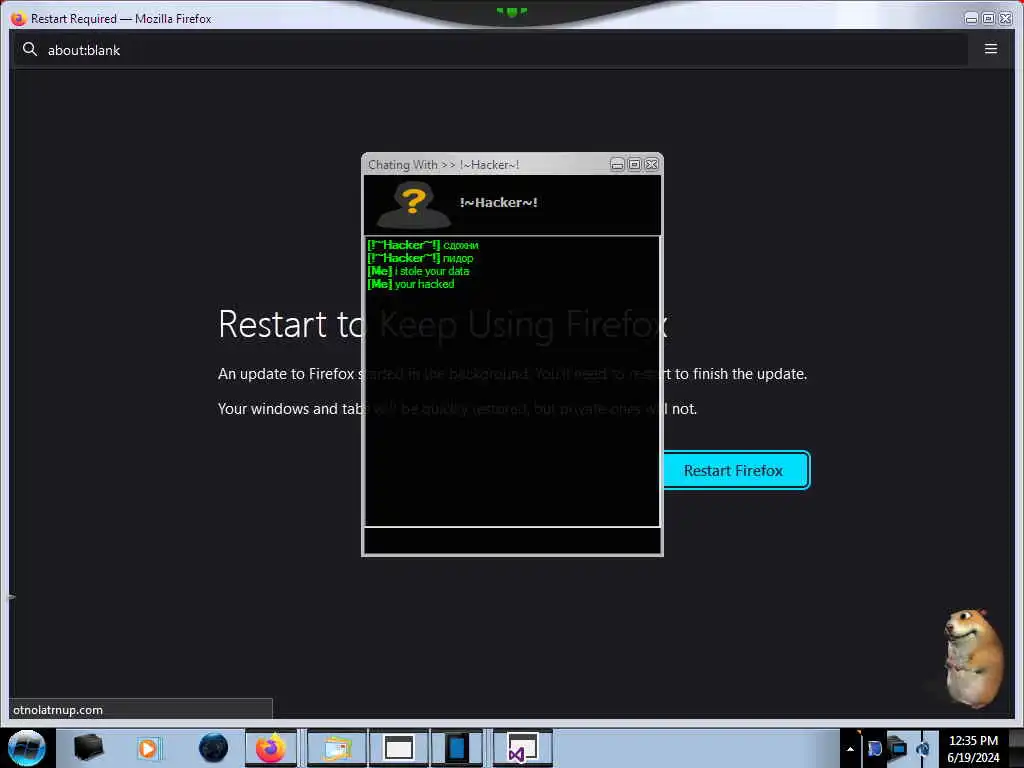
Task: Open the Firefox hamburger menu
Action: 991,49
